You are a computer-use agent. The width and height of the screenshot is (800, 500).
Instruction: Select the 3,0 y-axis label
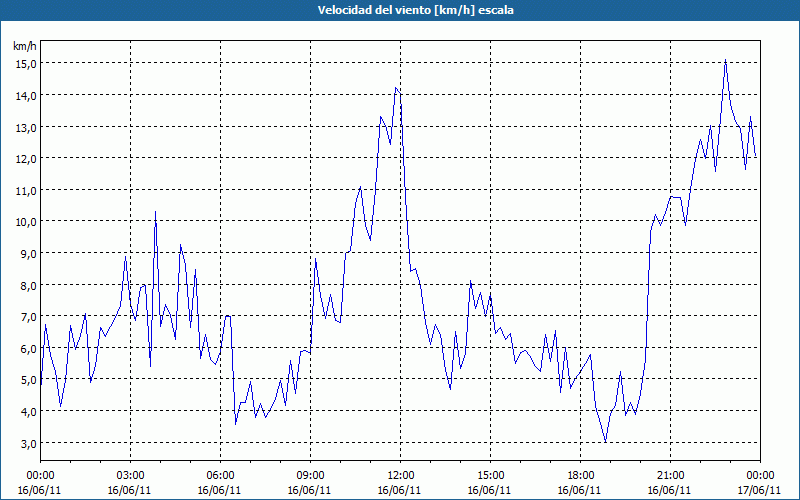click(x=25, y=443)
